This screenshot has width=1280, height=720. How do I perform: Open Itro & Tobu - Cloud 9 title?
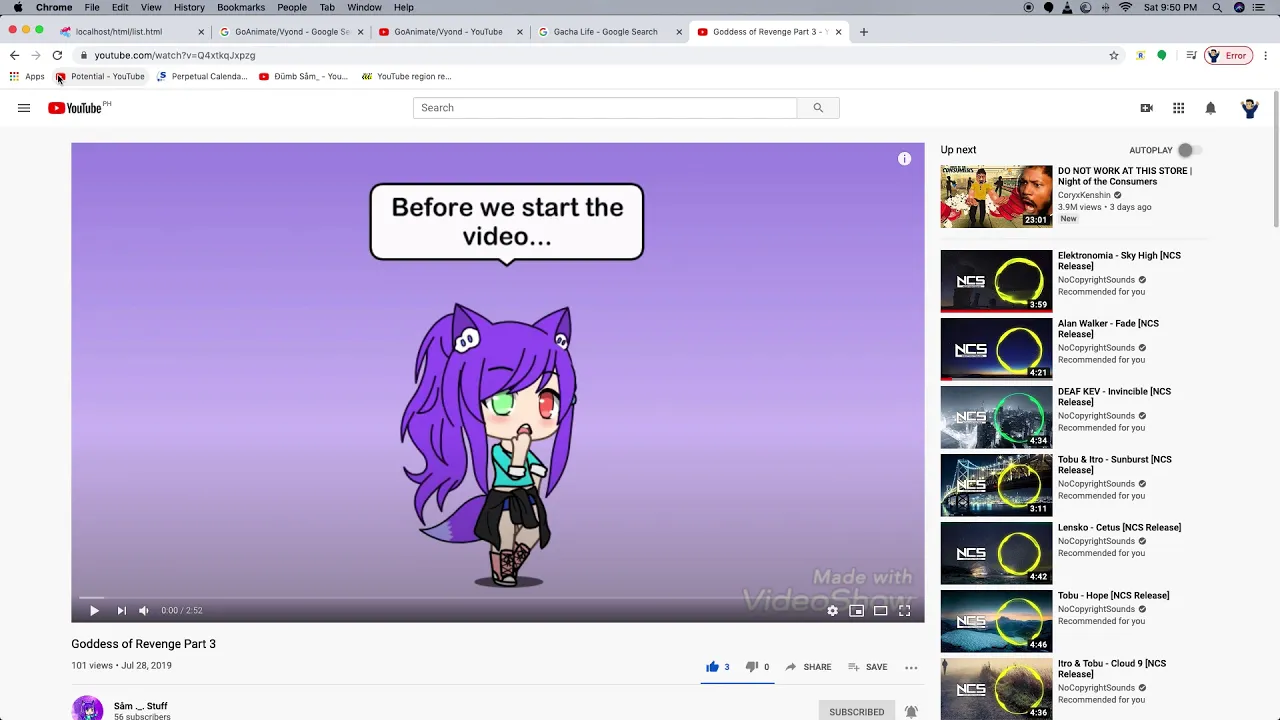[x=1112, y=669]
